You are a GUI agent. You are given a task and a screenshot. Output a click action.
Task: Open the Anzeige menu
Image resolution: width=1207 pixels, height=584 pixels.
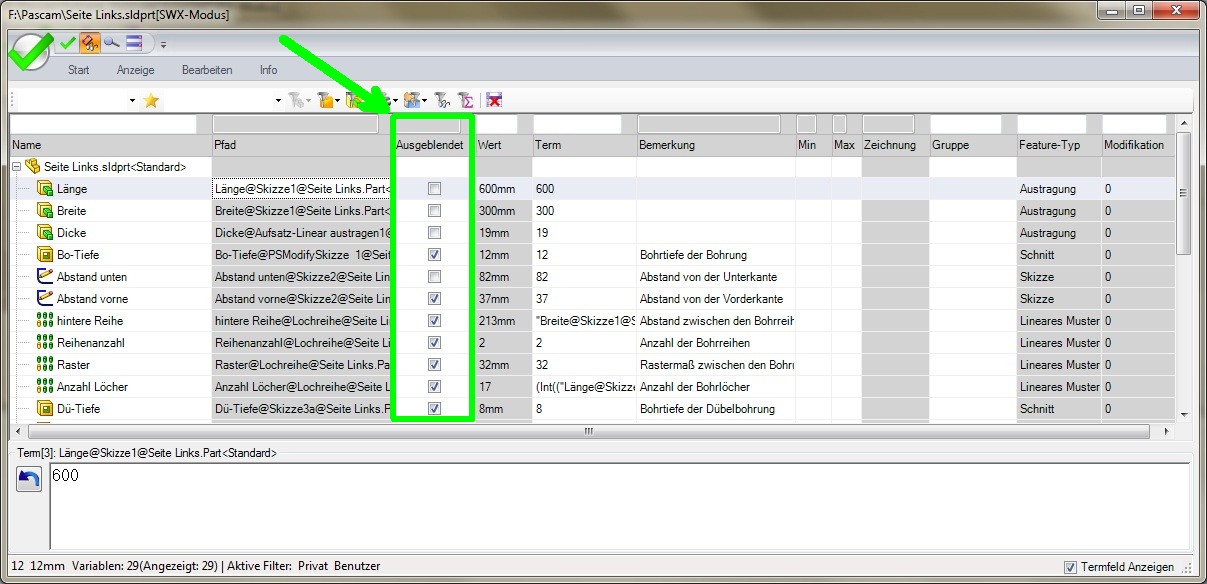[135, 70]
